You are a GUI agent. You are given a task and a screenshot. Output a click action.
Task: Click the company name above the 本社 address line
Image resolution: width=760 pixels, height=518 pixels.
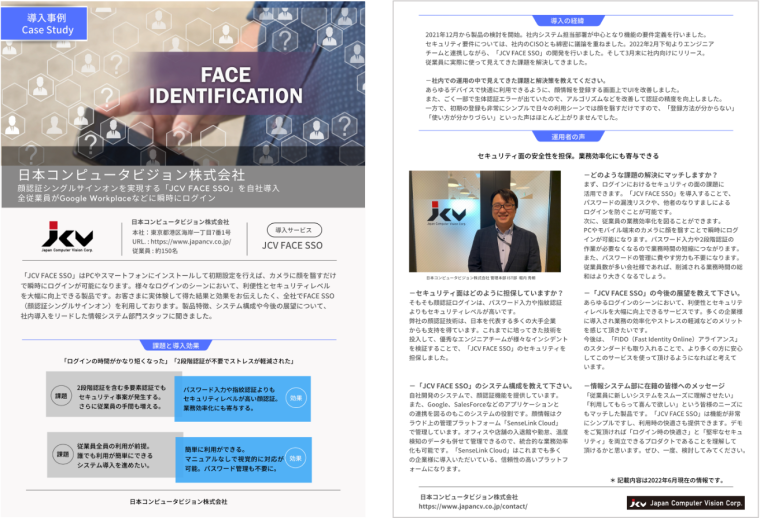point(180,222)
